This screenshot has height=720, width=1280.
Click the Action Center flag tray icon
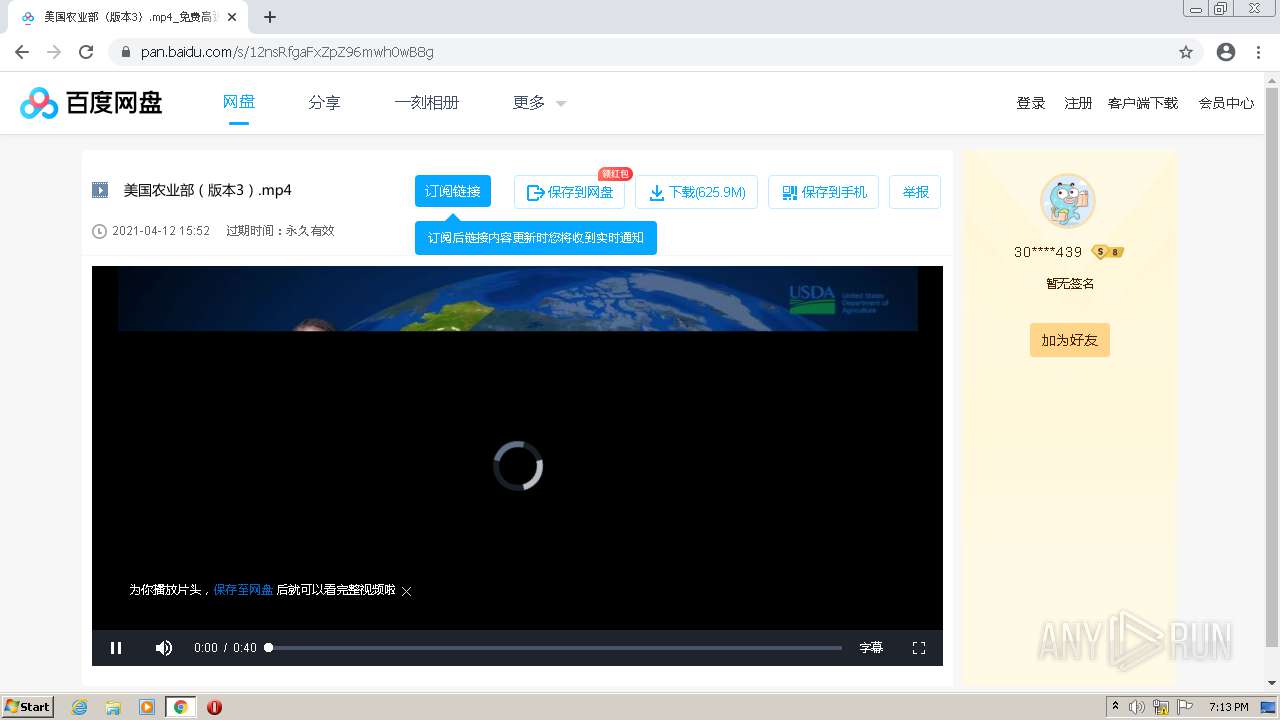(1185, 707)
